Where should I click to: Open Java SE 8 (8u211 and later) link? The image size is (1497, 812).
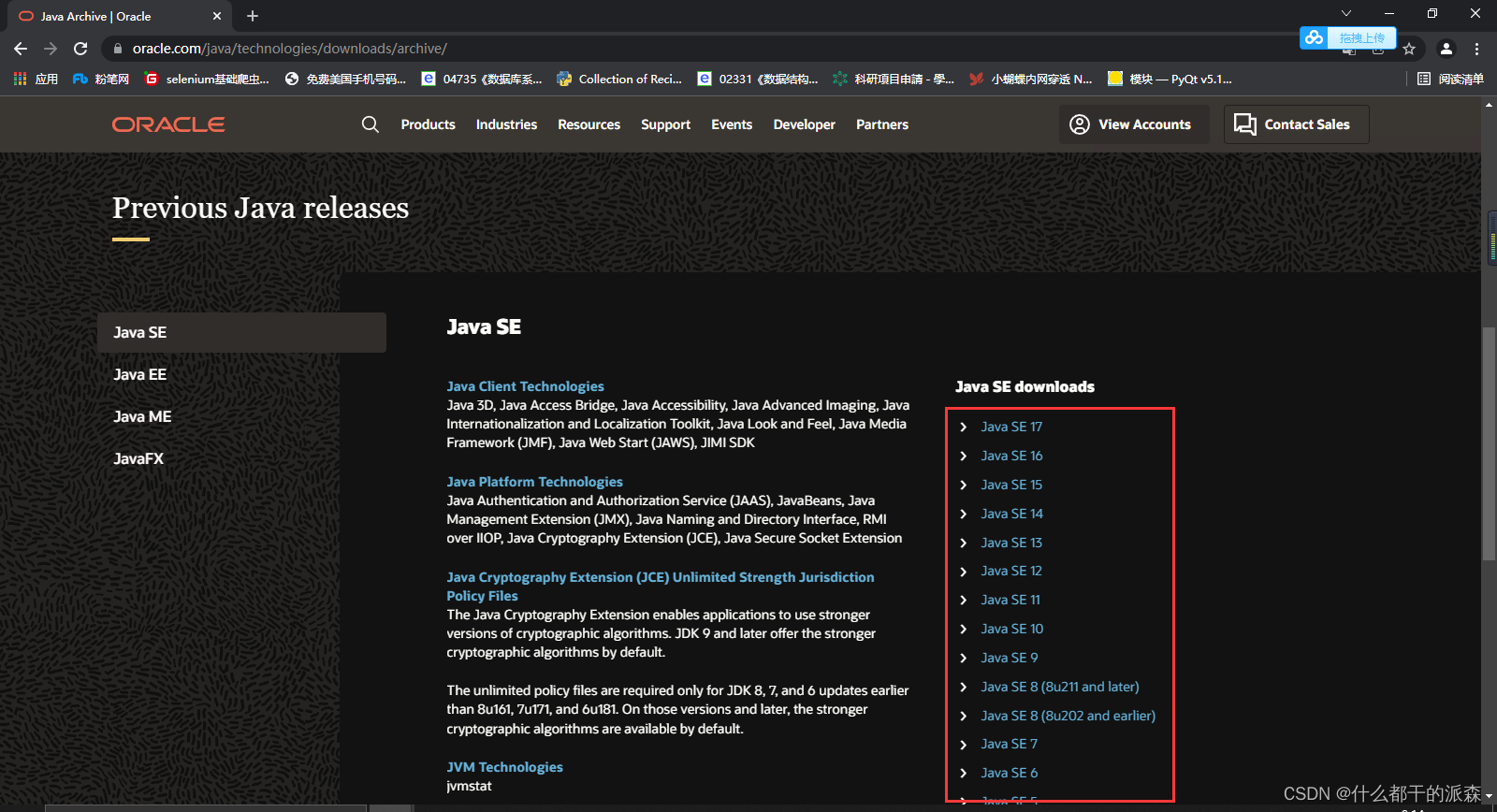[x=1060, y=687]
